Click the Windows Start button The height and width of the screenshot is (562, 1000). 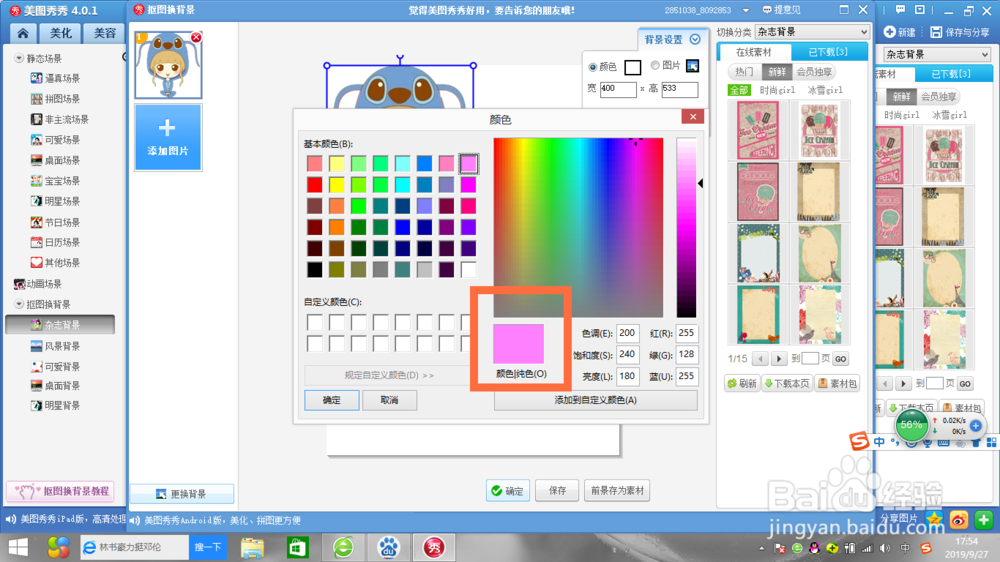click(x=18, y=547)
